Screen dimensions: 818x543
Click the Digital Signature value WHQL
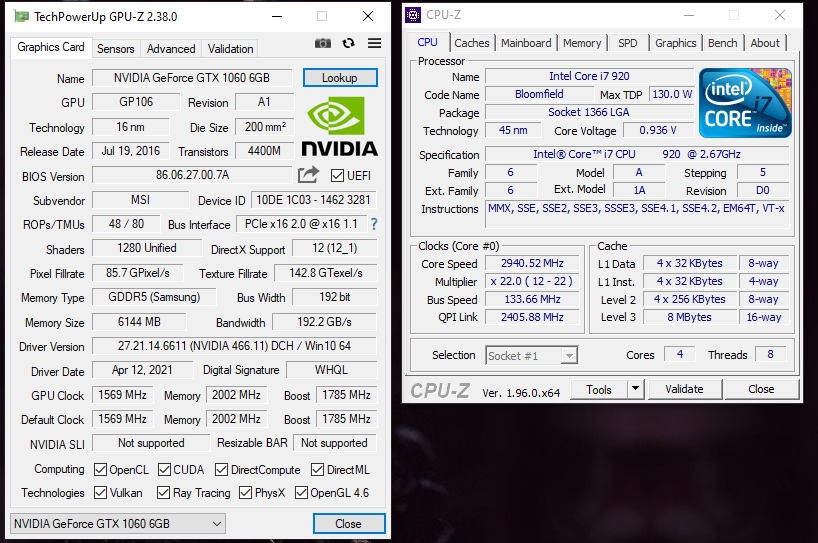pyautogui.click(x=331, y=370)
